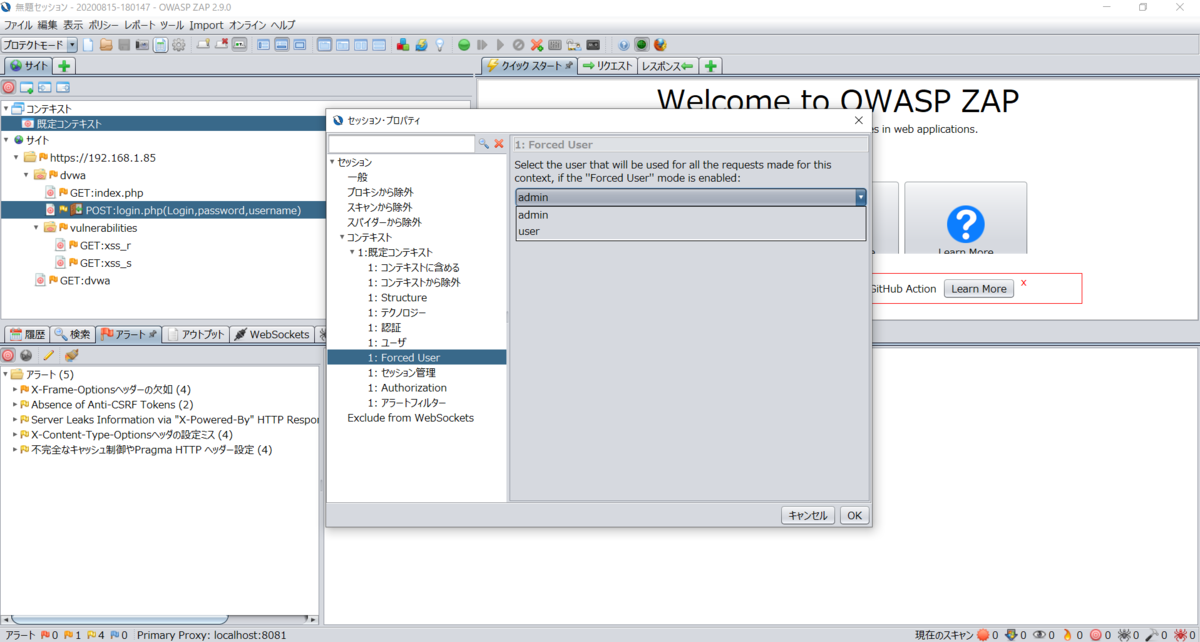Expand the Absence of Anti-CSRF Tokens alert
Image resolution: width=1200 pixels, height=642 pixels.
tap(15, 405)
